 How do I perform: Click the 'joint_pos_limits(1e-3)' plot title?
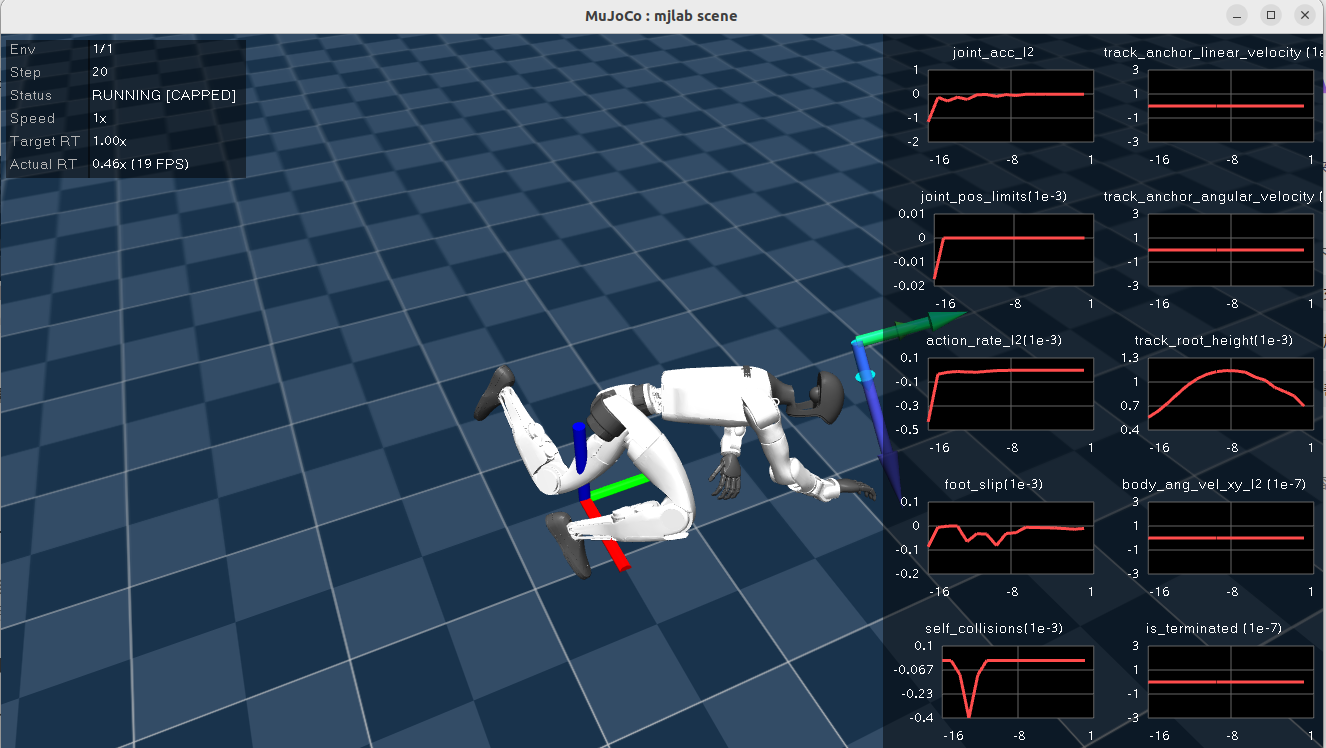(x=994, y=196)
